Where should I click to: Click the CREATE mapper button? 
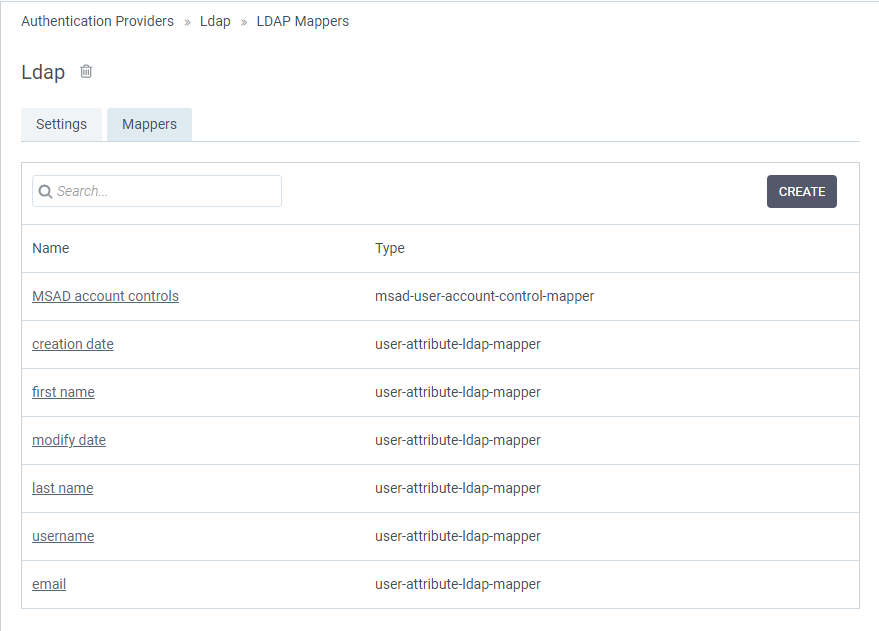[802, 192]
